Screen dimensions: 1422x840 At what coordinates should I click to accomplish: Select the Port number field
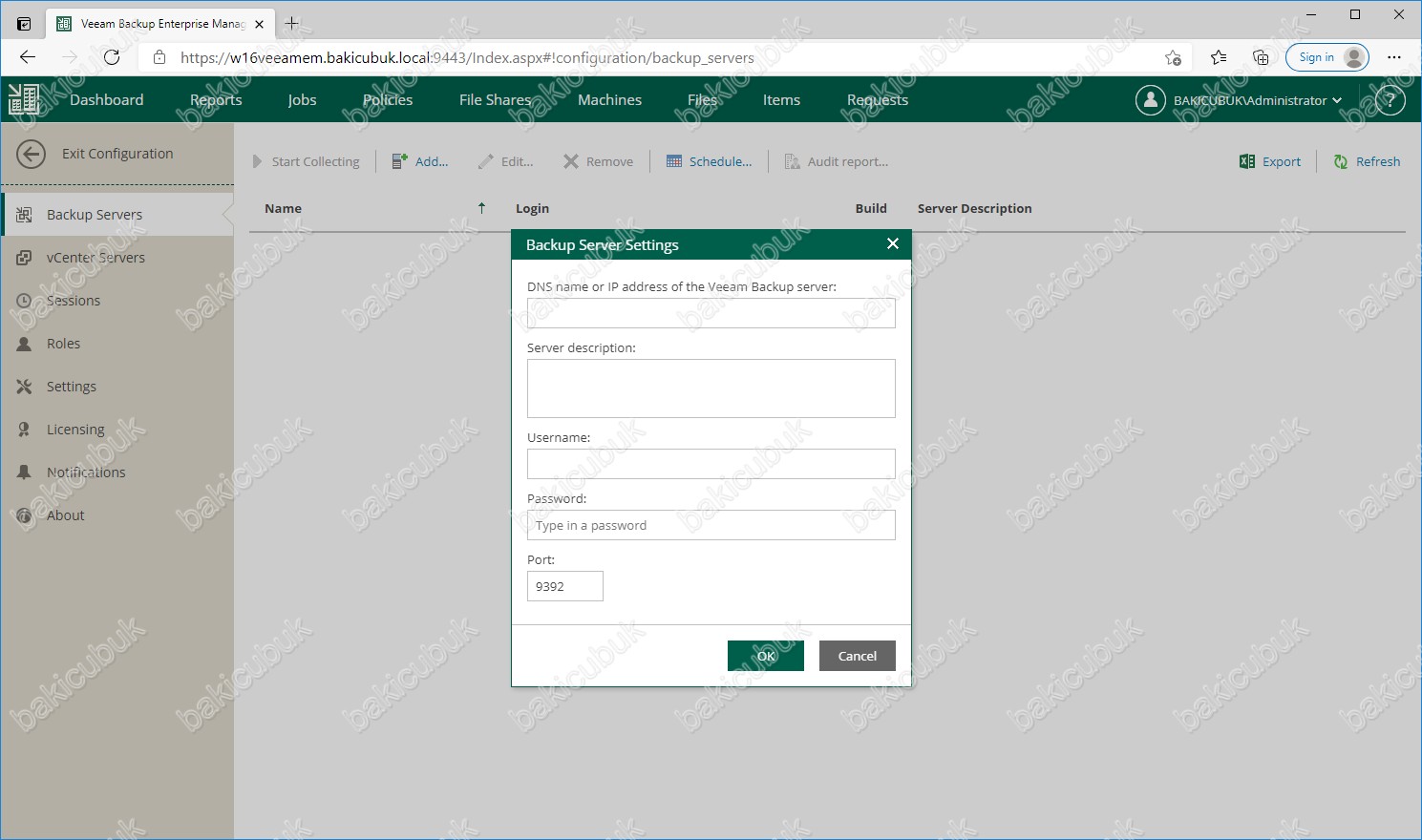pyautogui.click(x=564, y=586)
